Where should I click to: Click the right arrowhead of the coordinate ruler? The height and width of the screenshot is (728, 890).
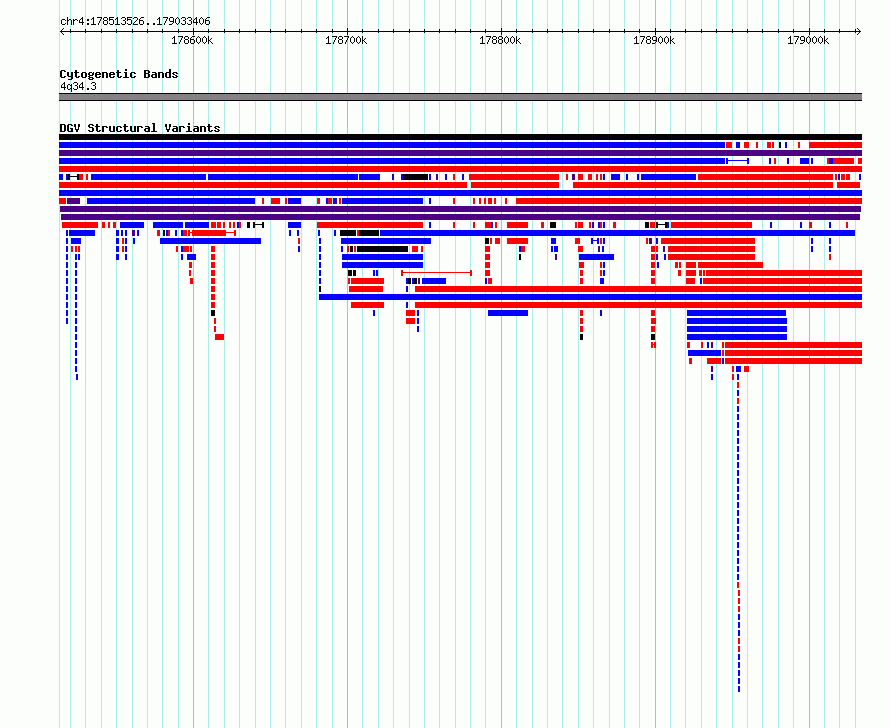(x=859, y=31)
